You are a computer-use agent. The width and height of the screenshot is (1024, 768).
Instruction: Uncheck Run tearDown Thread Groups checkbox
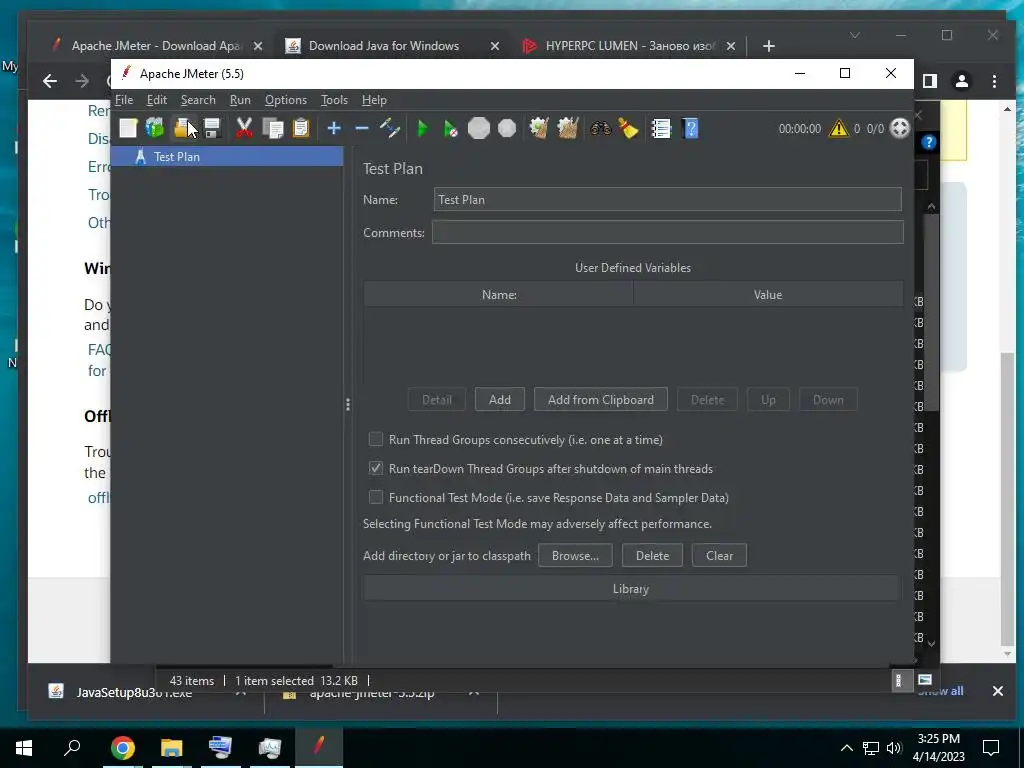click(x=376, y=468)
